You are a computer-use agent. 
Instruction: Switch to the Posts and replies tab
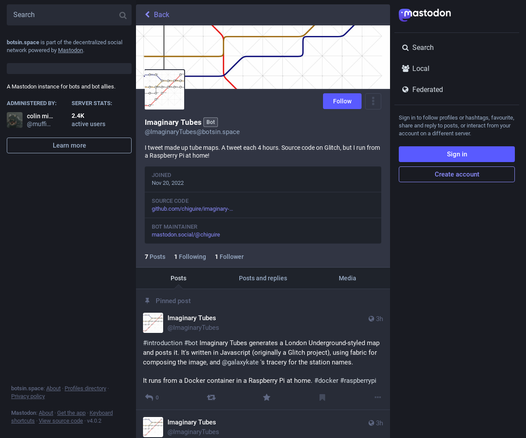(263, 278)
